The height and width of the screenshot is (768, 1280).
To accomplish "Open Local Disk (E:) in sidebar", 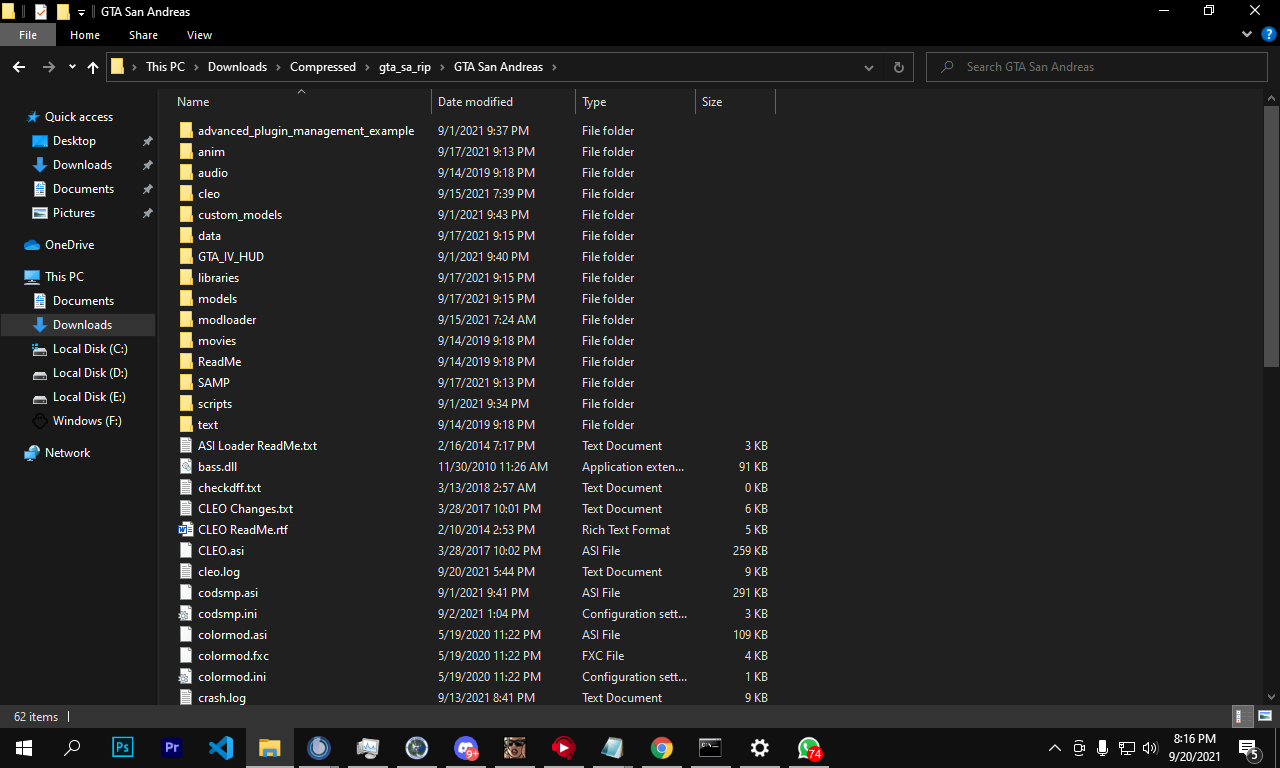I will pos(90,397).
